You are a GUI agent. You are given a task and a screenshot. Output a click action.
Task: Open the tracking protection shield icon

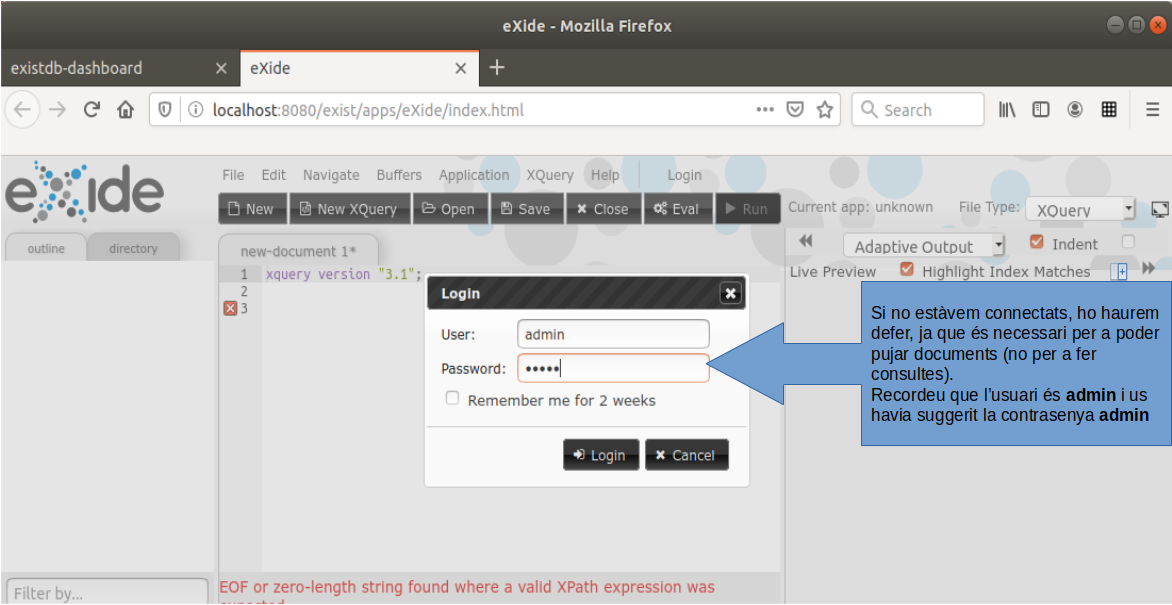[x=165, y=110]
